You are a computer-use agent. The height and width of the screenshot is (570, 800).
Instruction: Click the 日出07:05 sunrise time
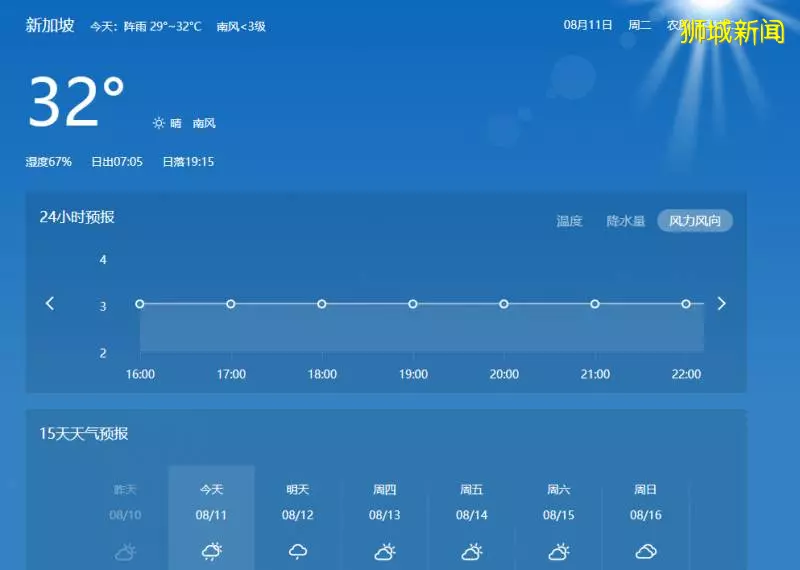[x=117, y=162]
